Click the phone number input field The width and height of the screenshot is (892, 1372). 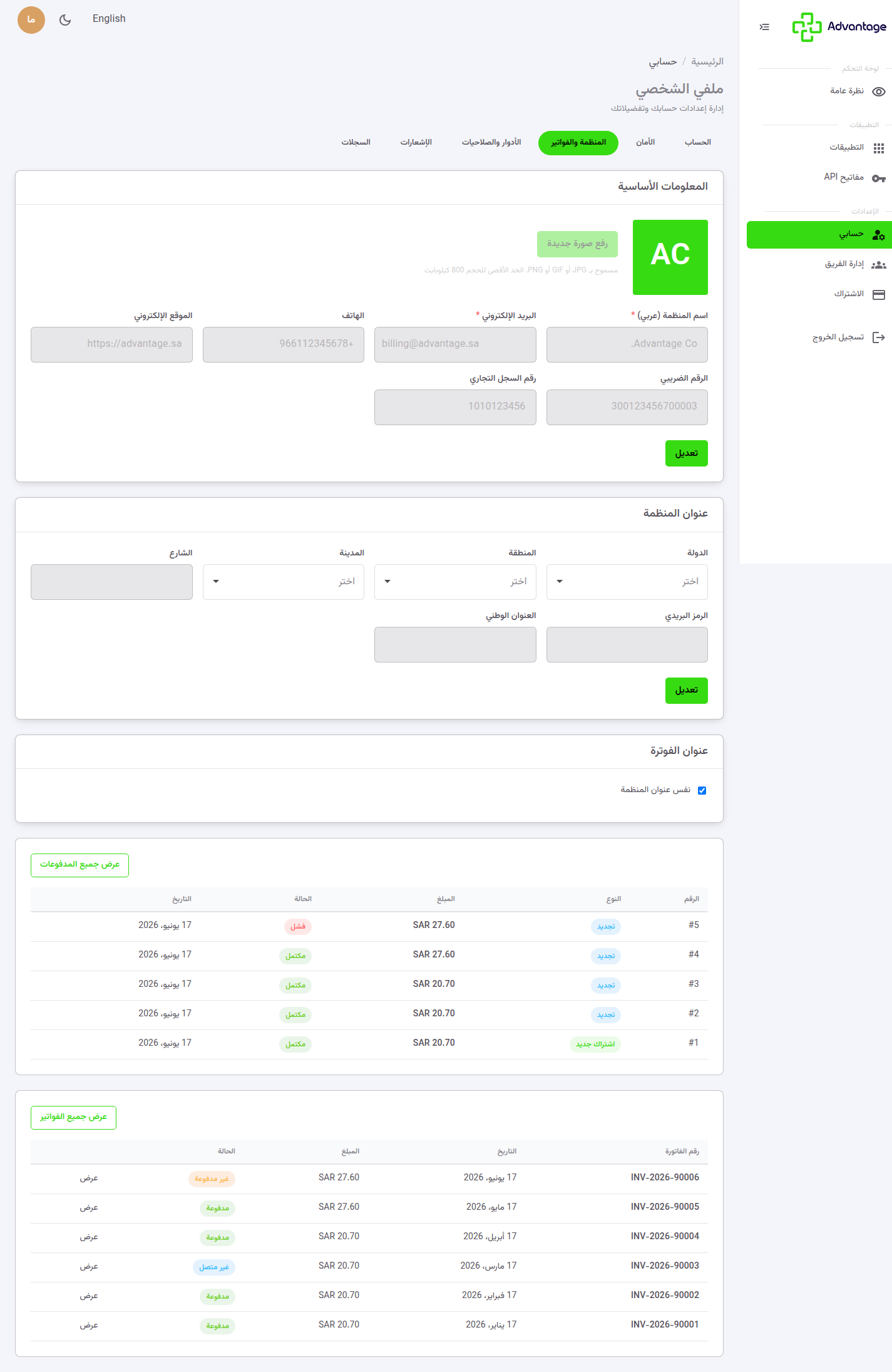coord(284,344)
